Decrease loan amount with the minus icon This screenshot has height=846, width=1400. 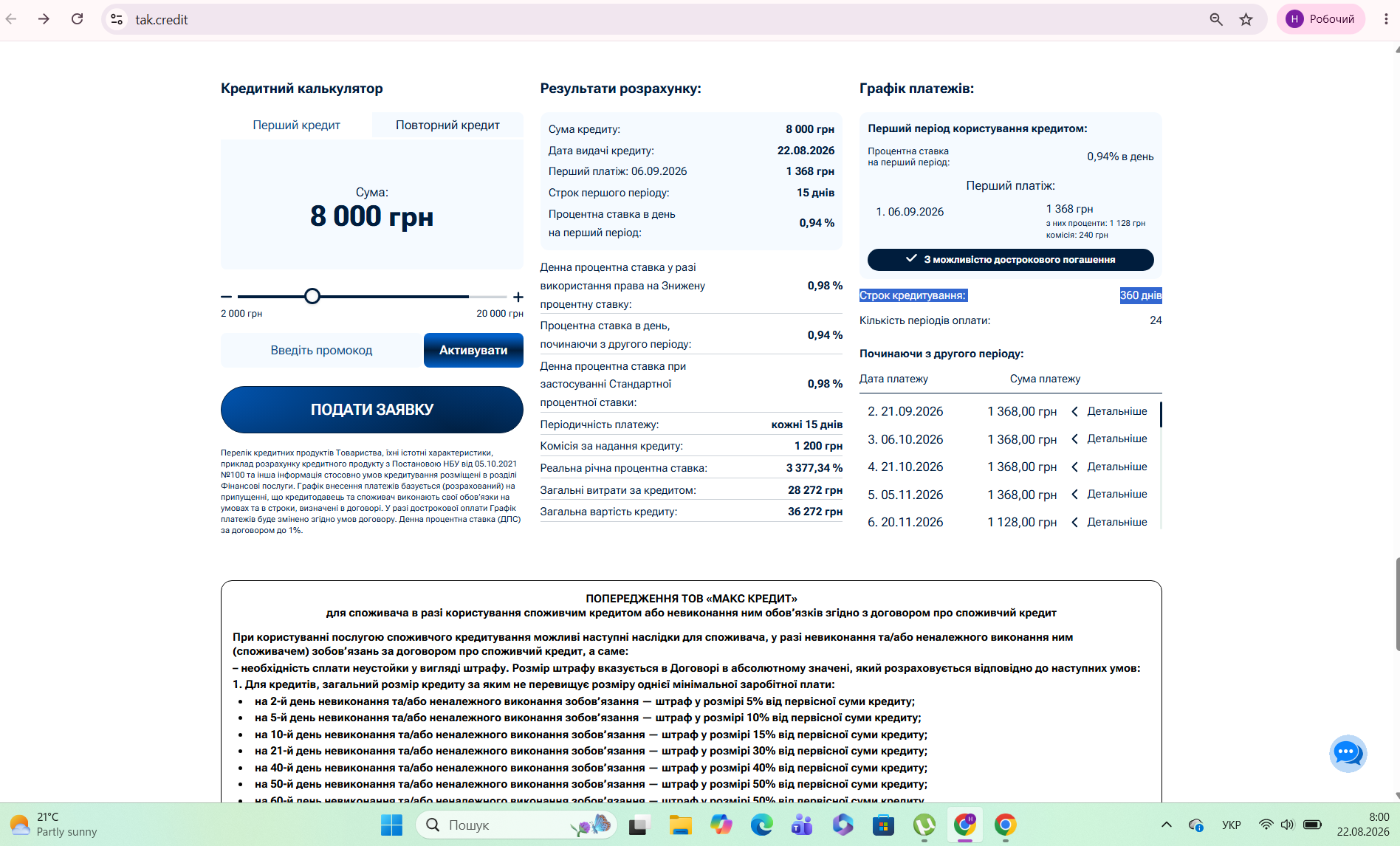tap(226, 297)
